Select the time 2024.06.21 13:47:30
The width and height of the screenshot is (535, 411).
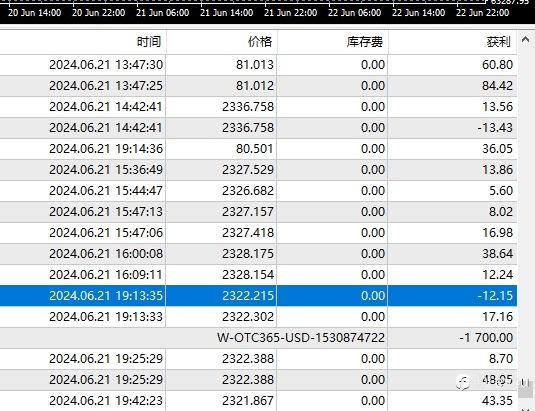tap(106, 64)
